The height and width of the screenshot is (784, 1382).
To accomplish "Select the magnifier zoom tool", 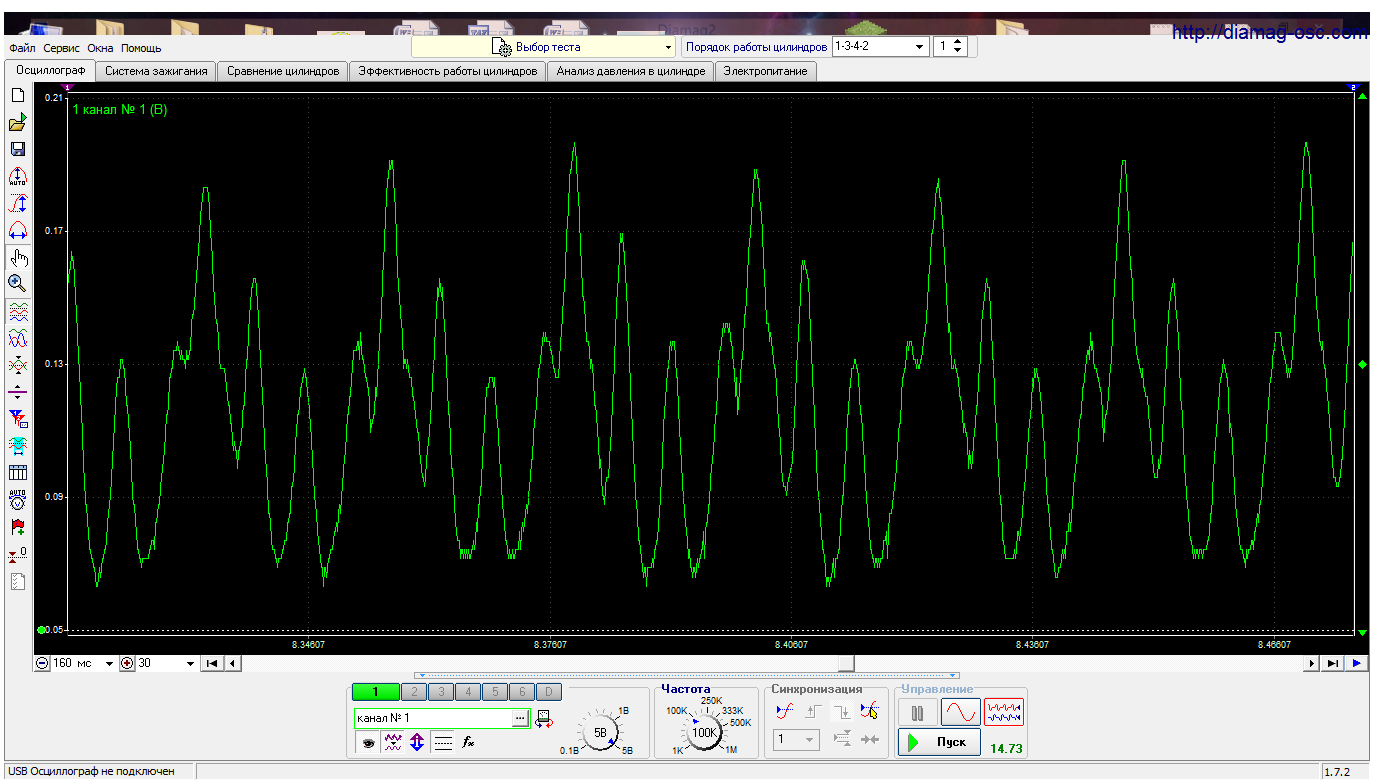I will tap(17, 283).
